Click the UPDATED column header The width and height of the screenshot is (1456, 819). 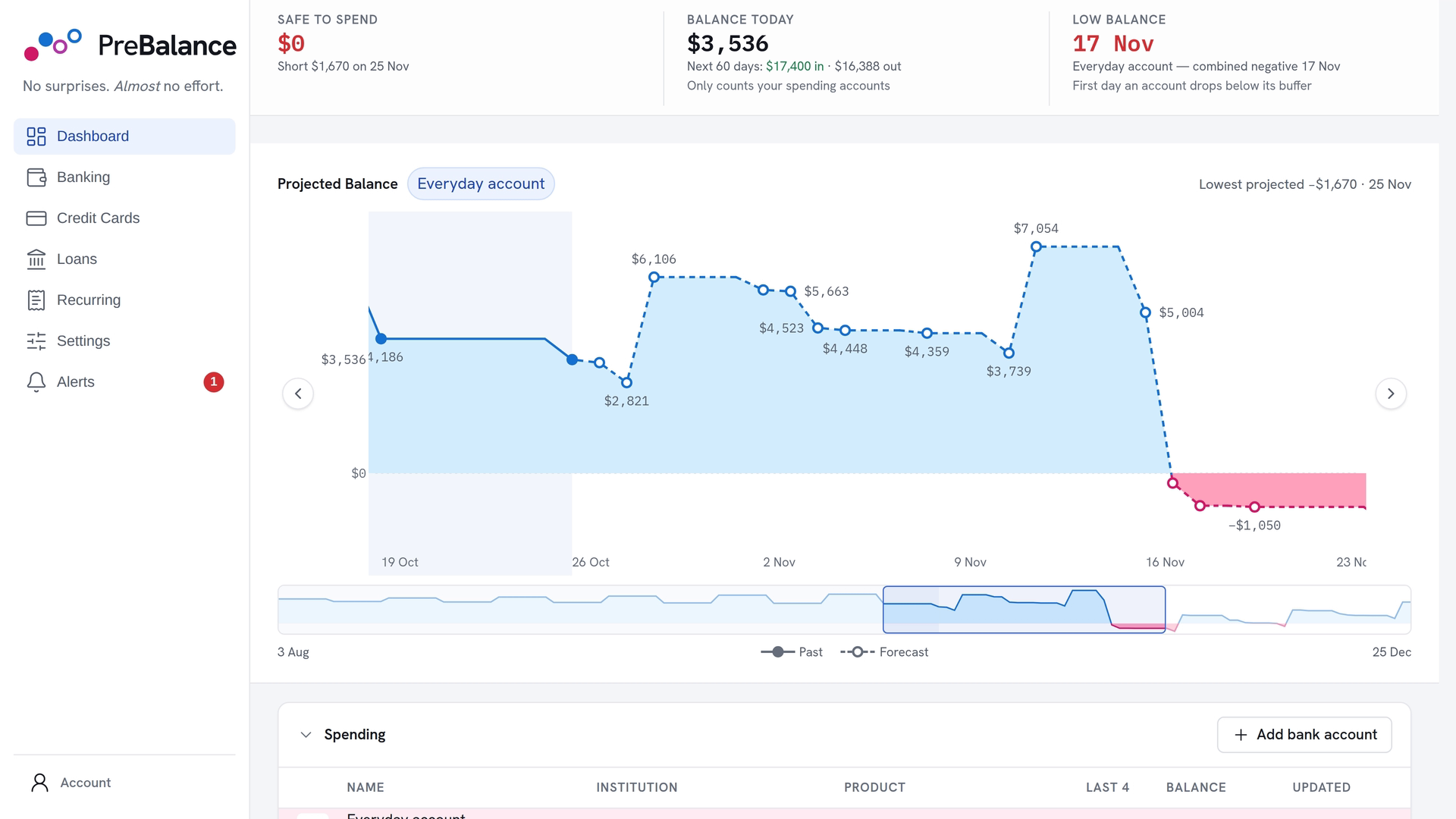click(x=1321, y=787)
